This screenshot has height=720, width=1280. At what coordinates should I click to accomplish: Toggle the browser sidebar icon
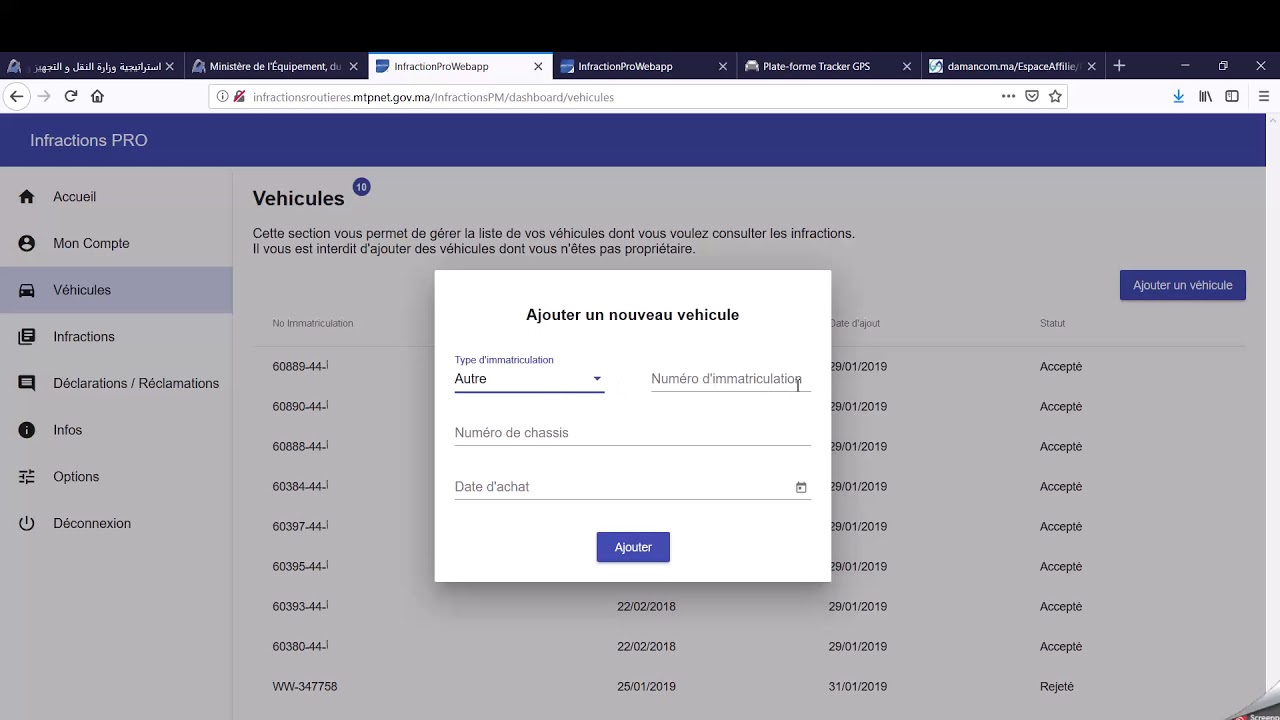tap(1232, 96)
